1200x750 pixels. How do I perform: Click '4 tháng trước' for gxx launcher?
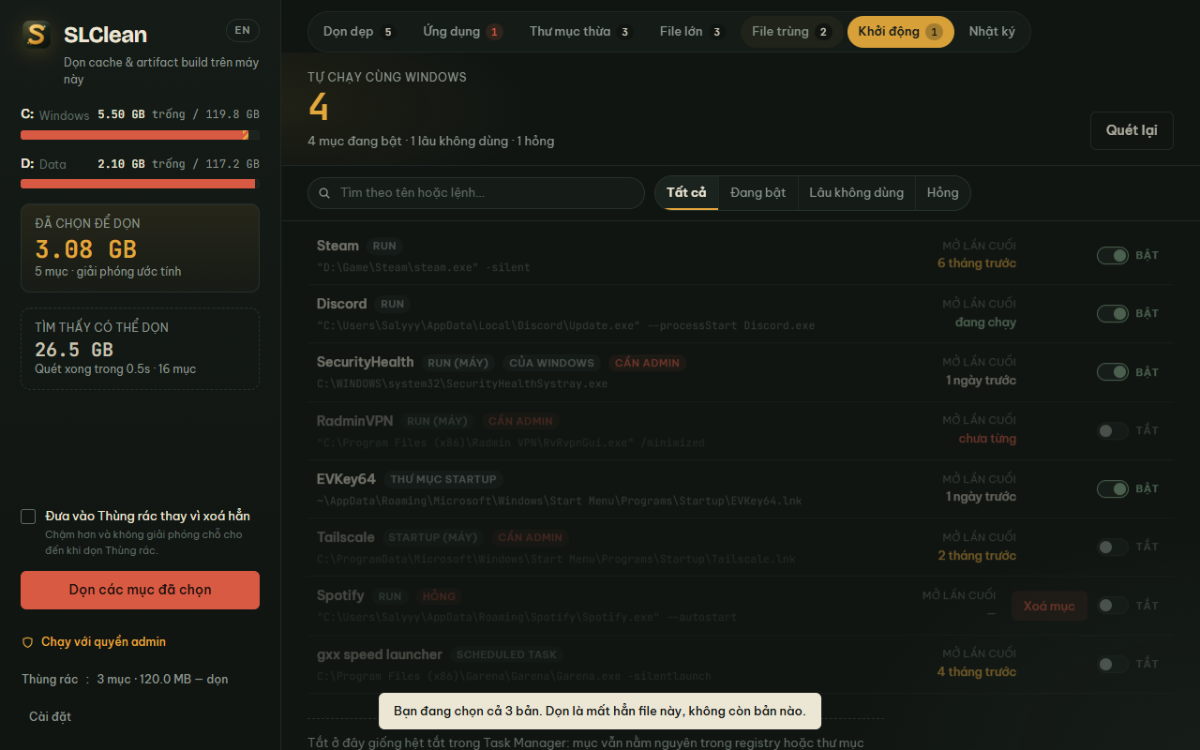[x=976, y=672]
